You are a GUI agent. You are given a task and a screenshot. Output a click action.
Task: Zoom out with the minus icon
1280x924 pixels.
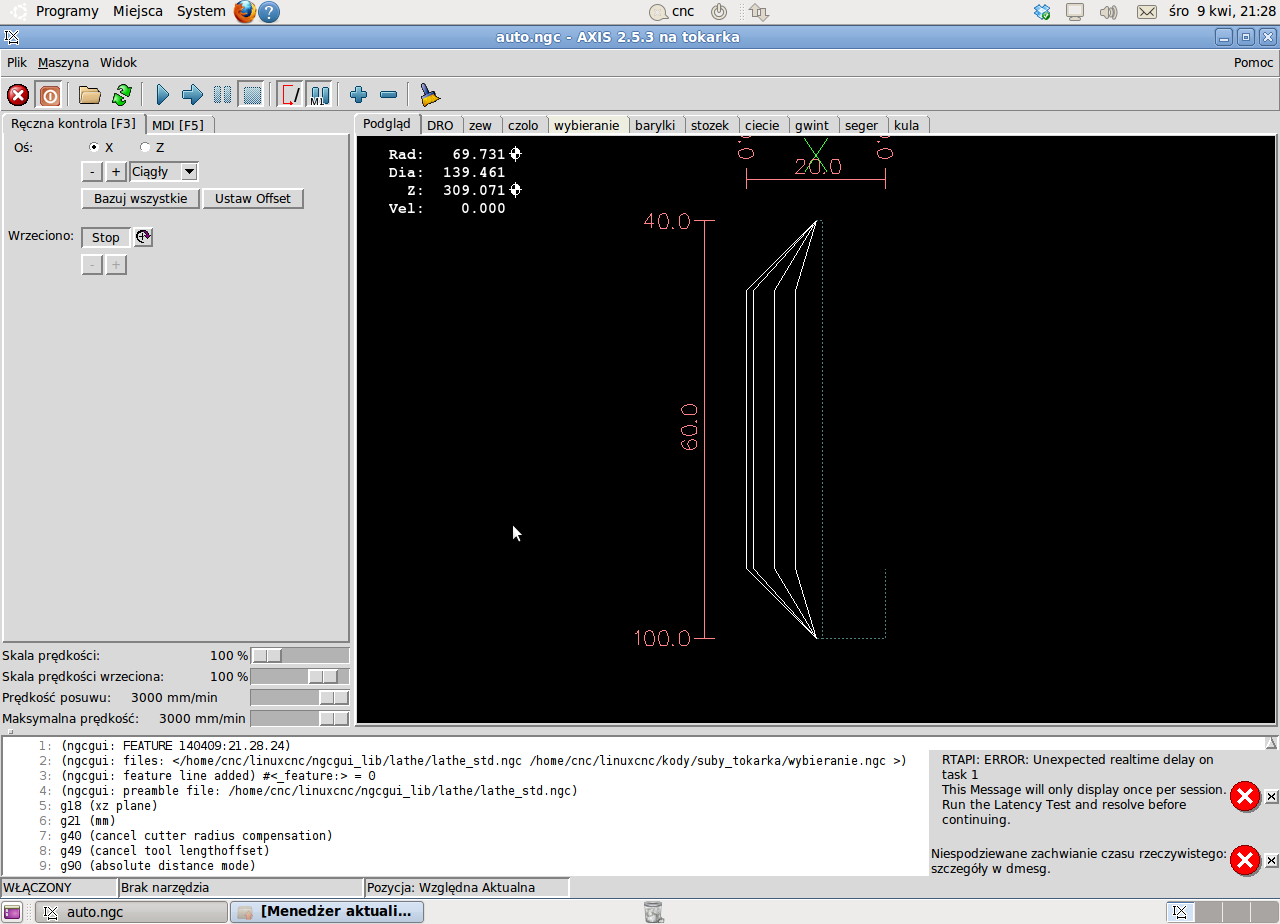pyautogui.click(x=388, y=95)
